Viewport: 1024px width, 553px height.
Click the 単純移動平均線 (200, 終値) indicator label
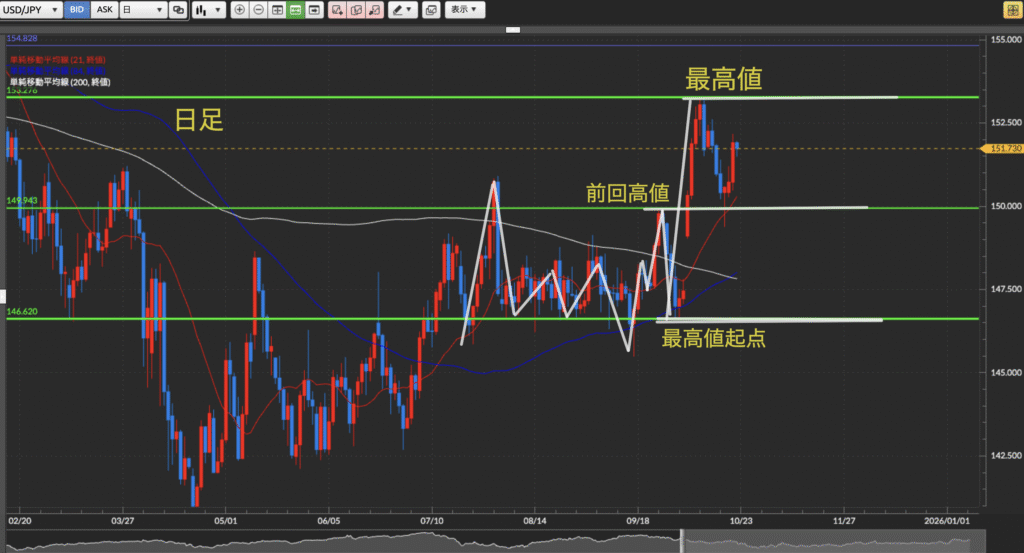pyautogui.click(x=58, y=82)
